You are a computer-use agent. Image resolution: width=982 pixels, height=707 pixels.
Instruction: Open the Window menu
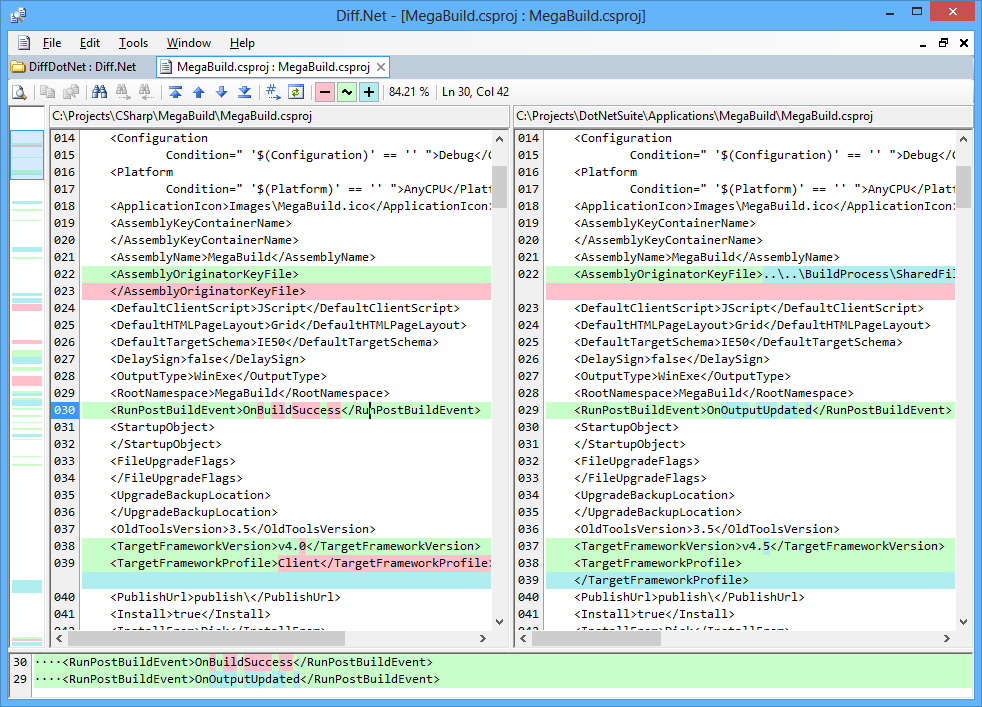[188, 43]
